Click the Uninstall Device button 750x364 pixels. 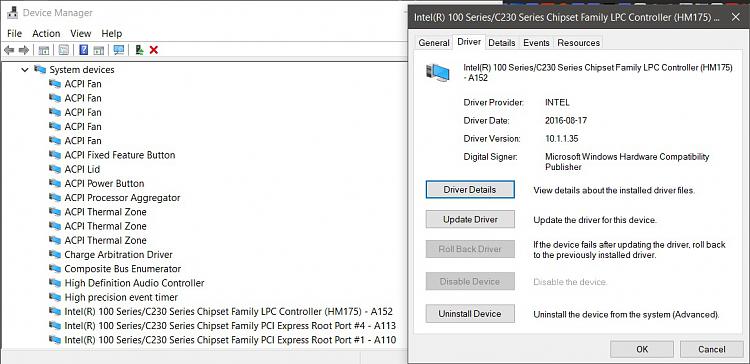(x=470, y=314)
